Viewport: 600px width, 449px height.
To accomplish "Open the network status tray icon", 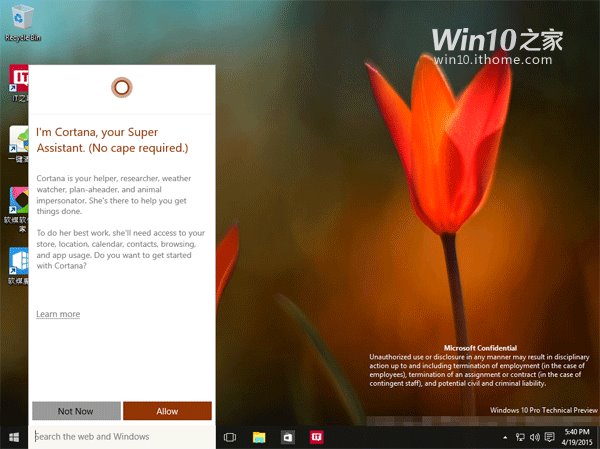I will [x=520, y=437].
